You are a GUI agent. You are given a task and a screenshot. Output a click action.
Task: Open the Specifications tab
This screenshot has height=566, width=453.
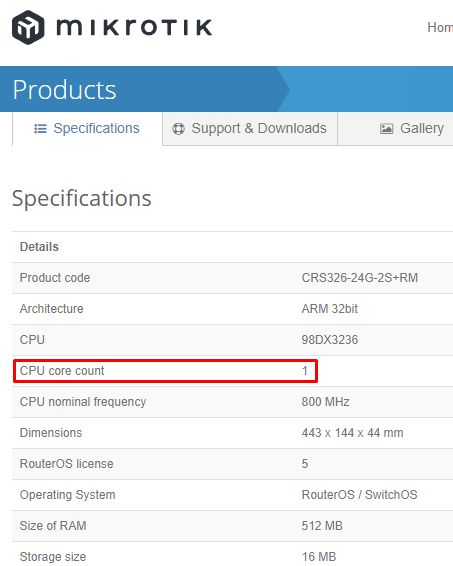(87, 129)
